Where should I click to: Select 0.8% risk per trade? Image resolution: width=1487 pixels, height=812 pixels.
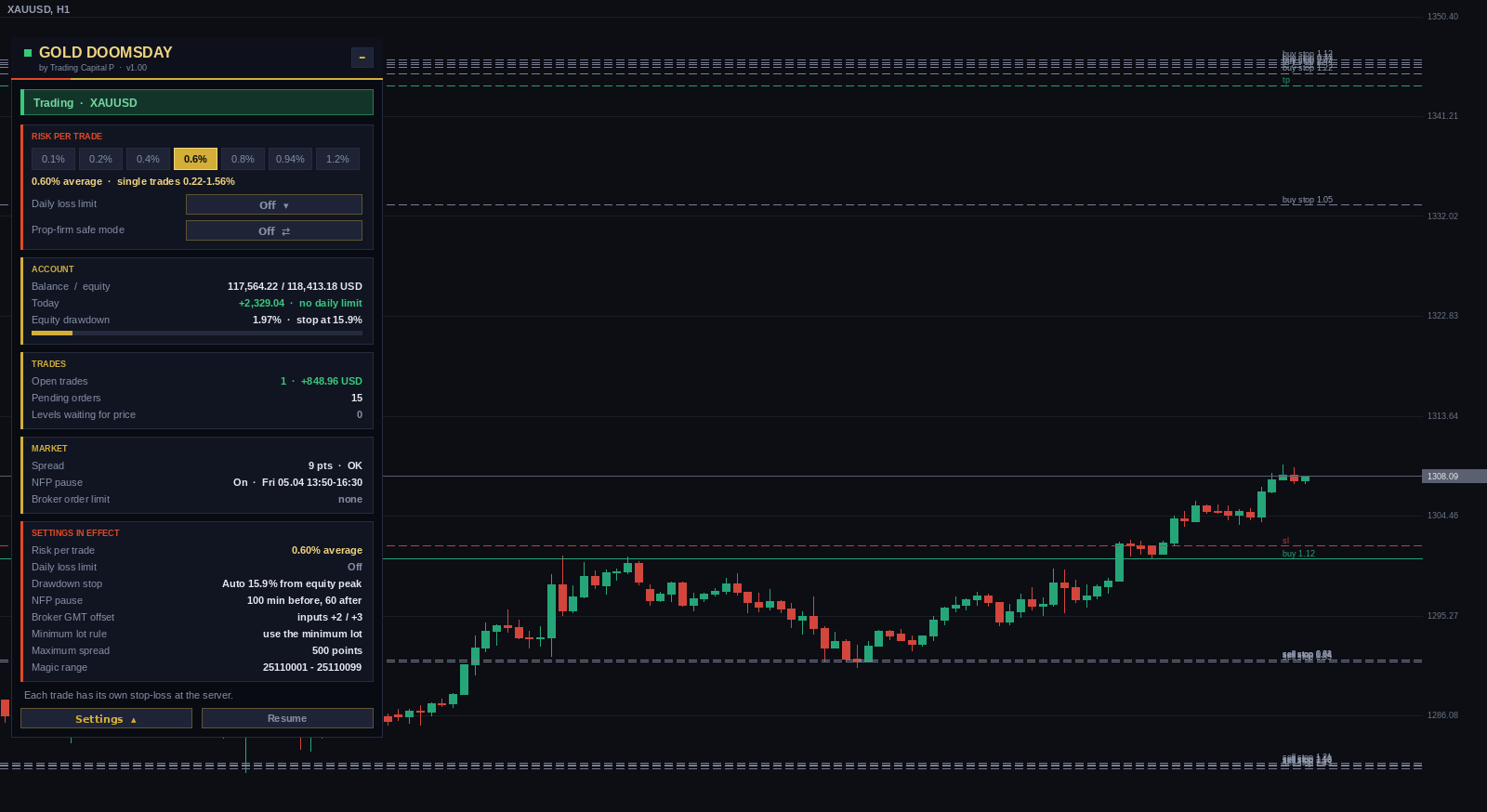243,159
